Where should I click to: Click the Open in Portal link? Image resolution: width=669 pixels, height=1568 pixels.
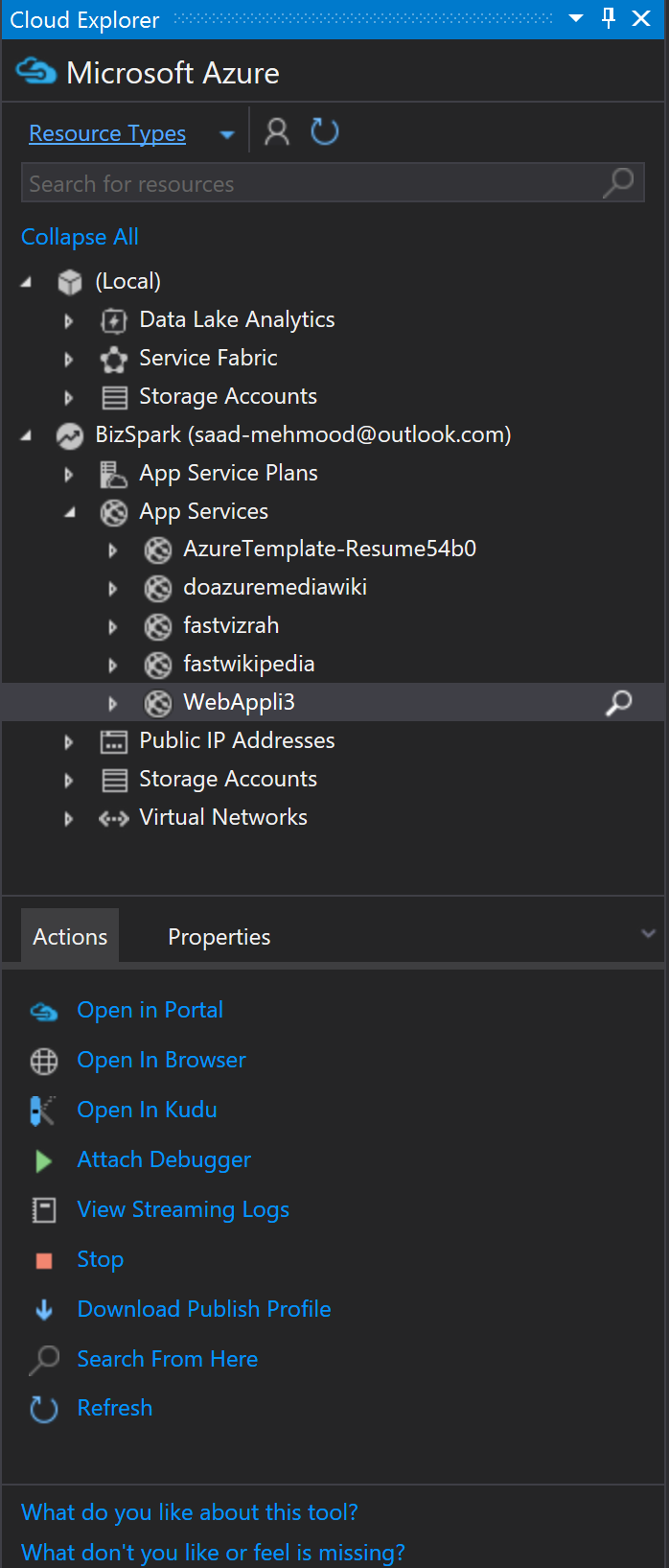point(150,1010)
